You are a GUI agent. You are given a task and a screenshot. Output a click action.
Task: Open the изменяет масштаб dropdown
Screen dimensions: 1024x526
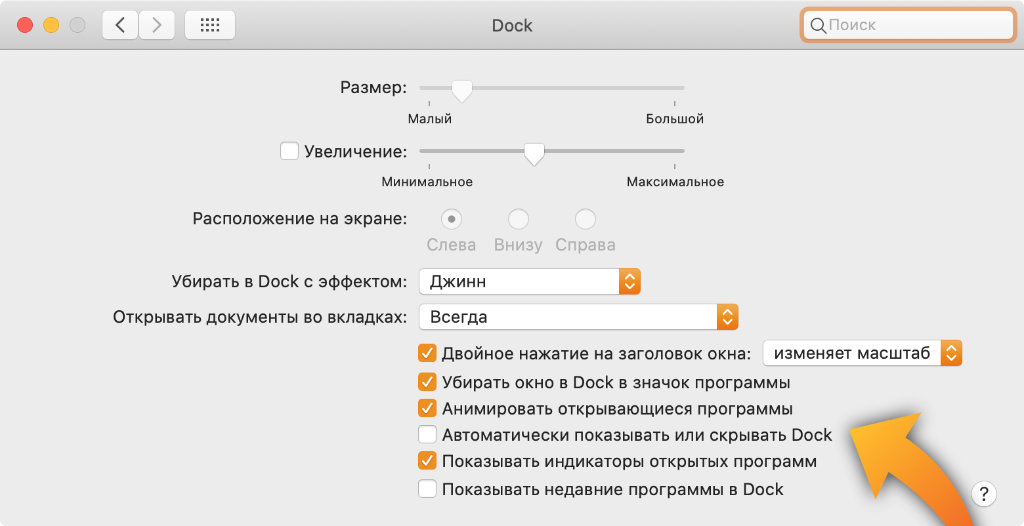coord(861,353)
